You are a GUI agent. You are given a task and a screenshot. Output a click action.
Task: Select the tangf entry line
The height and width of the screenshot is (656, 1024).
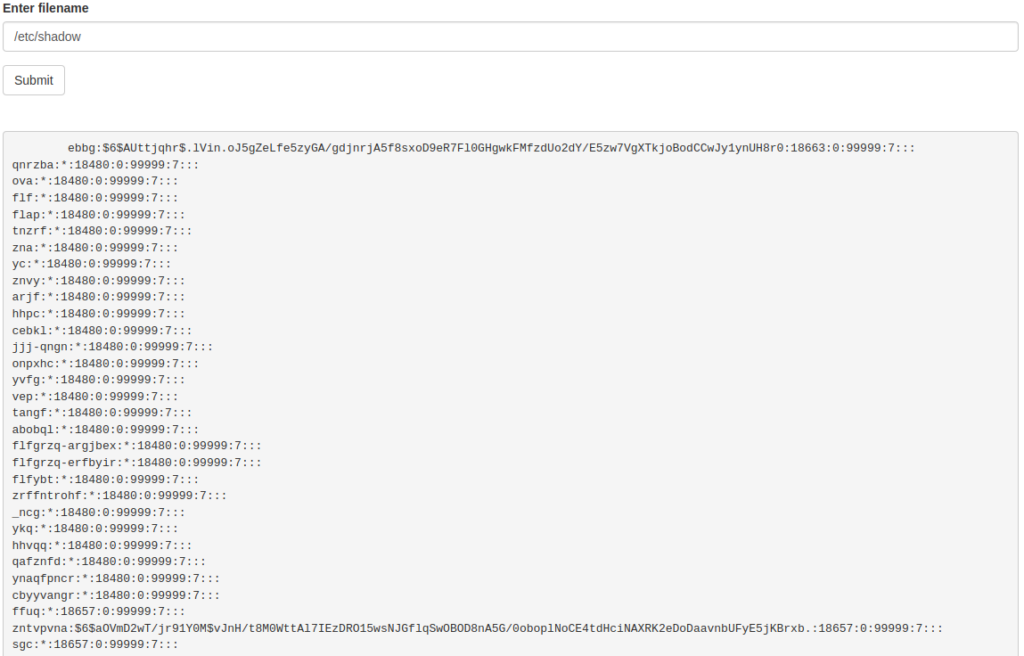coord(102,413)
